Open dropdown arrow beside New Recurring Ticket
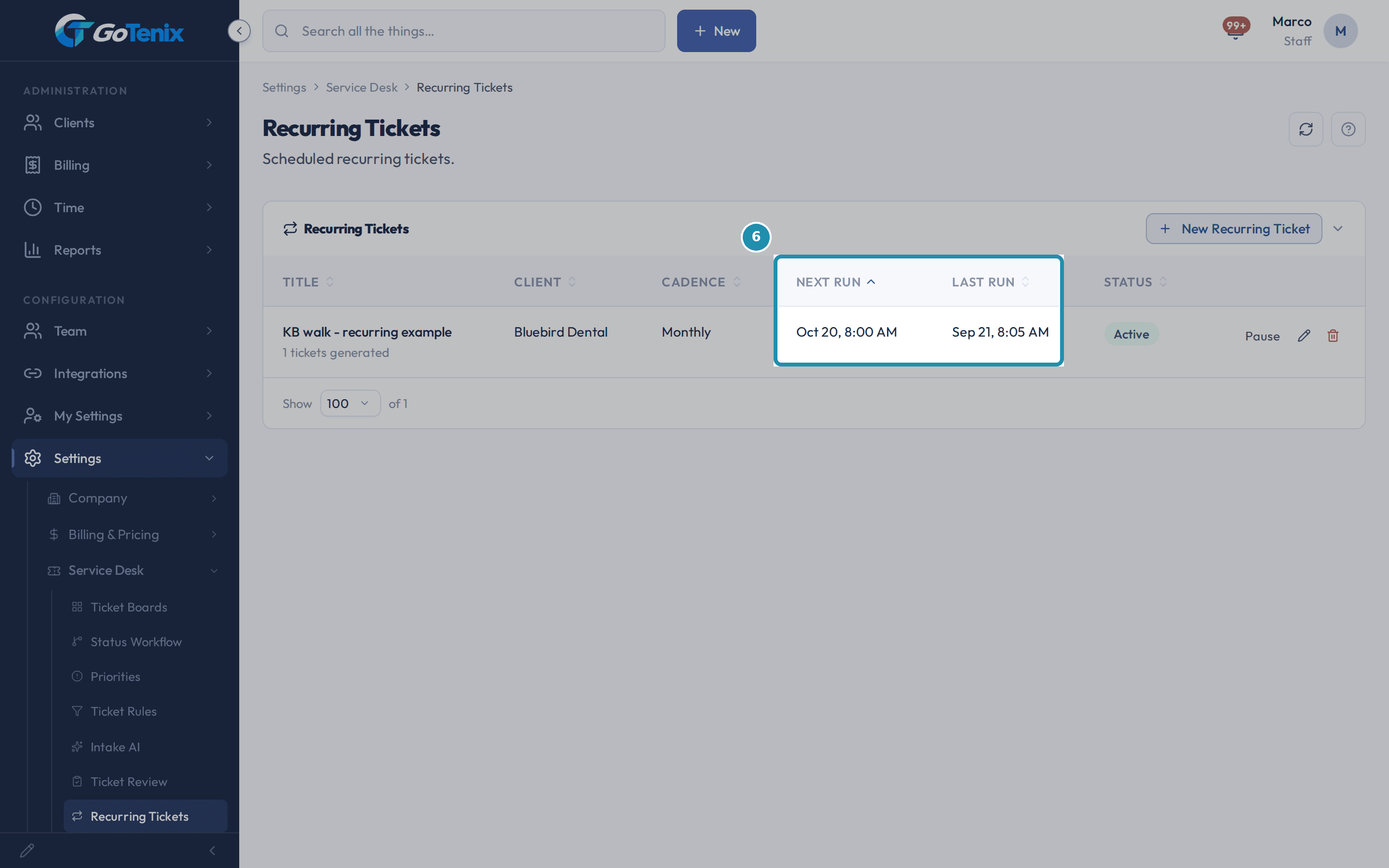Viewport: 1389px width, 868px height. point(1338,229)
